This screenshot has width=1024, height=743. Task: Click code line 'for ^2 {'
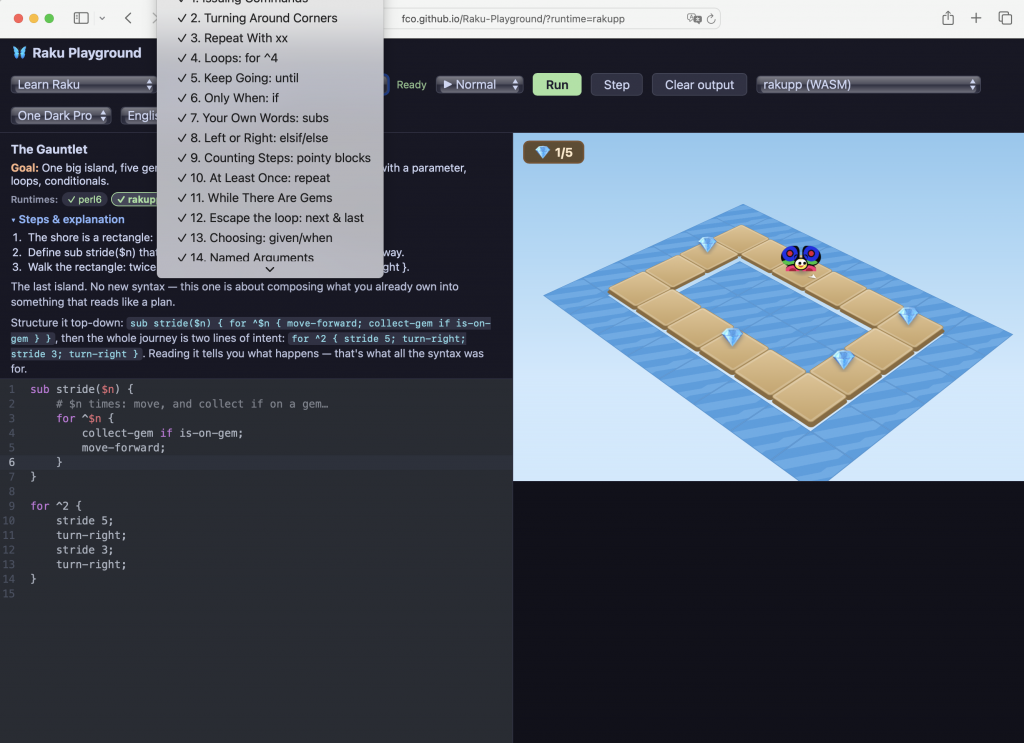coord(56,506)
